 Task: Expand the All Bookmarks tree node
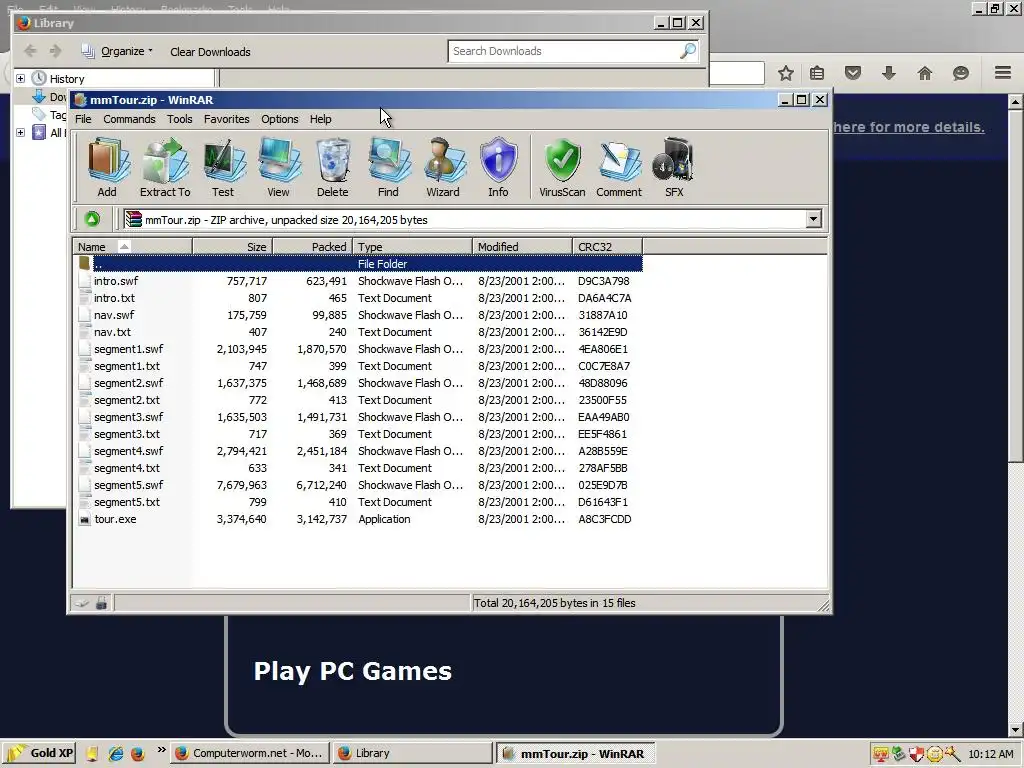tap(20, 133)
